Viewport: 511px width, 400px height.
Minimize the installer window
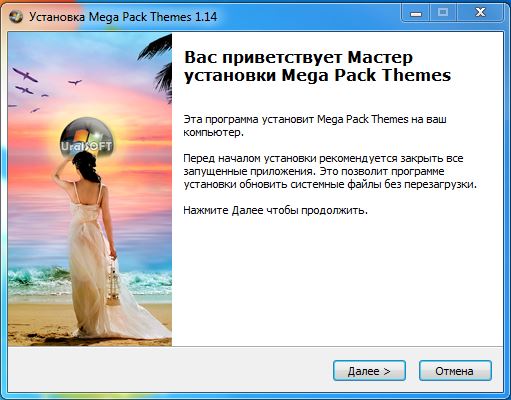[416, 14]
